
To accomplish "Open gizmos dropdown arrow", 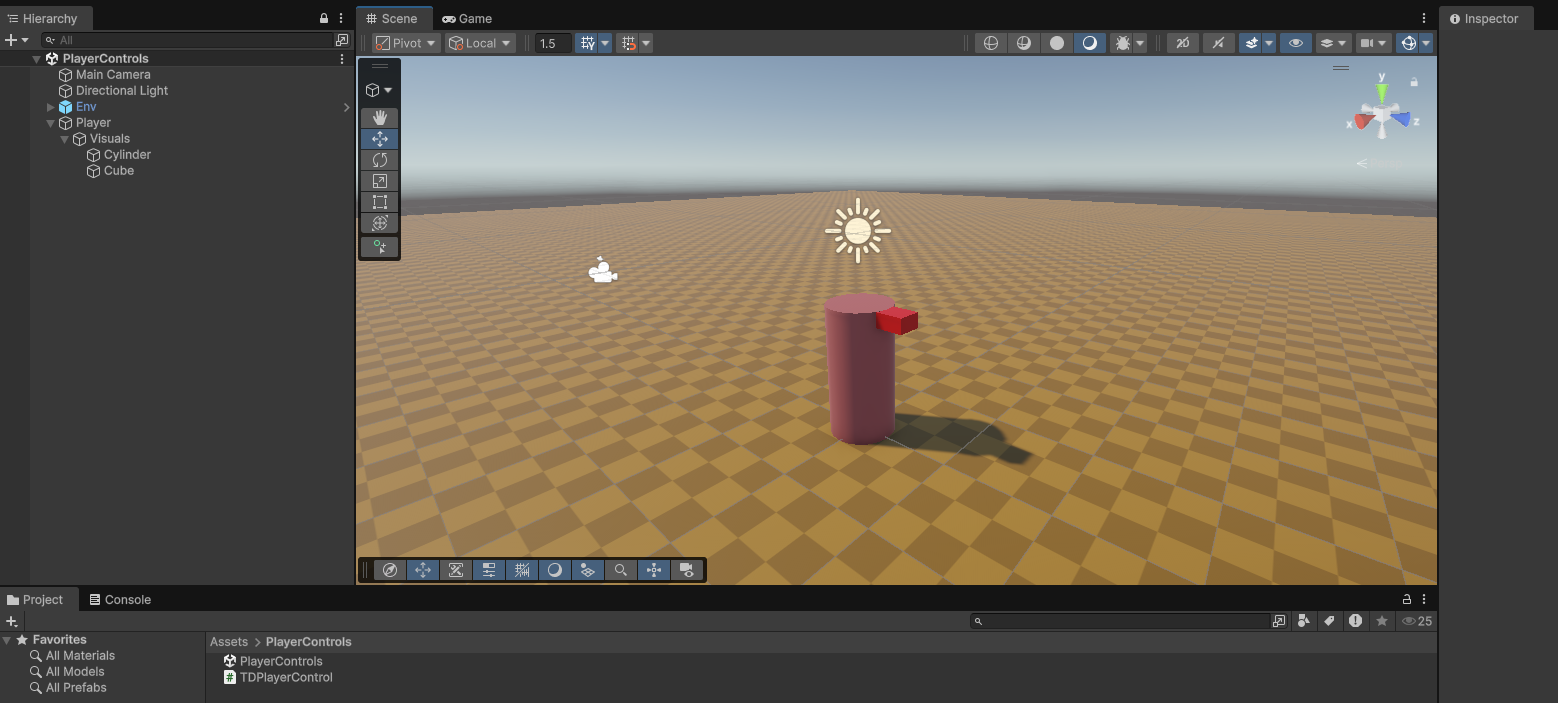I will point(1427,43).
